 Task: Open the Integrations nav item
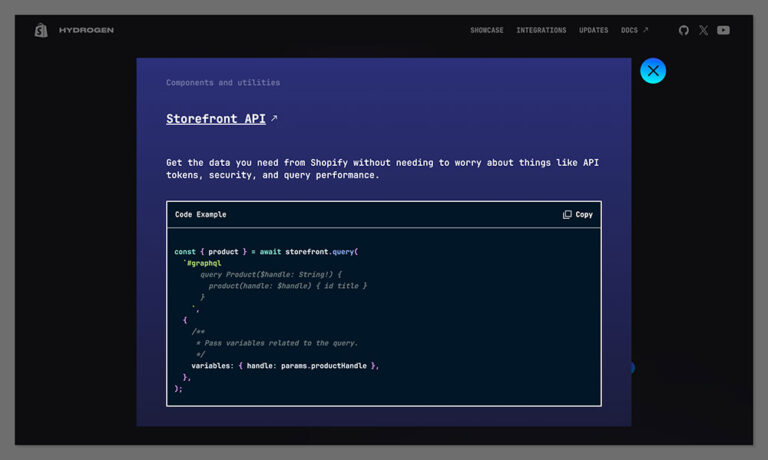pos(541,30)
